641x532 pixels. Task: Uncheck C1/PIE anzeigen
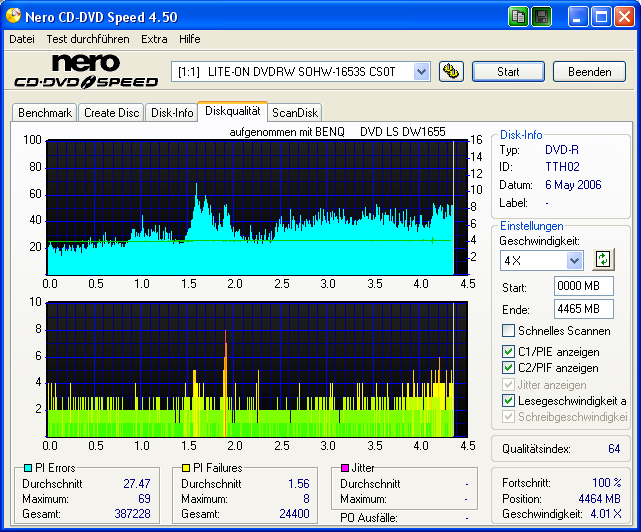(x=508, y=352)
